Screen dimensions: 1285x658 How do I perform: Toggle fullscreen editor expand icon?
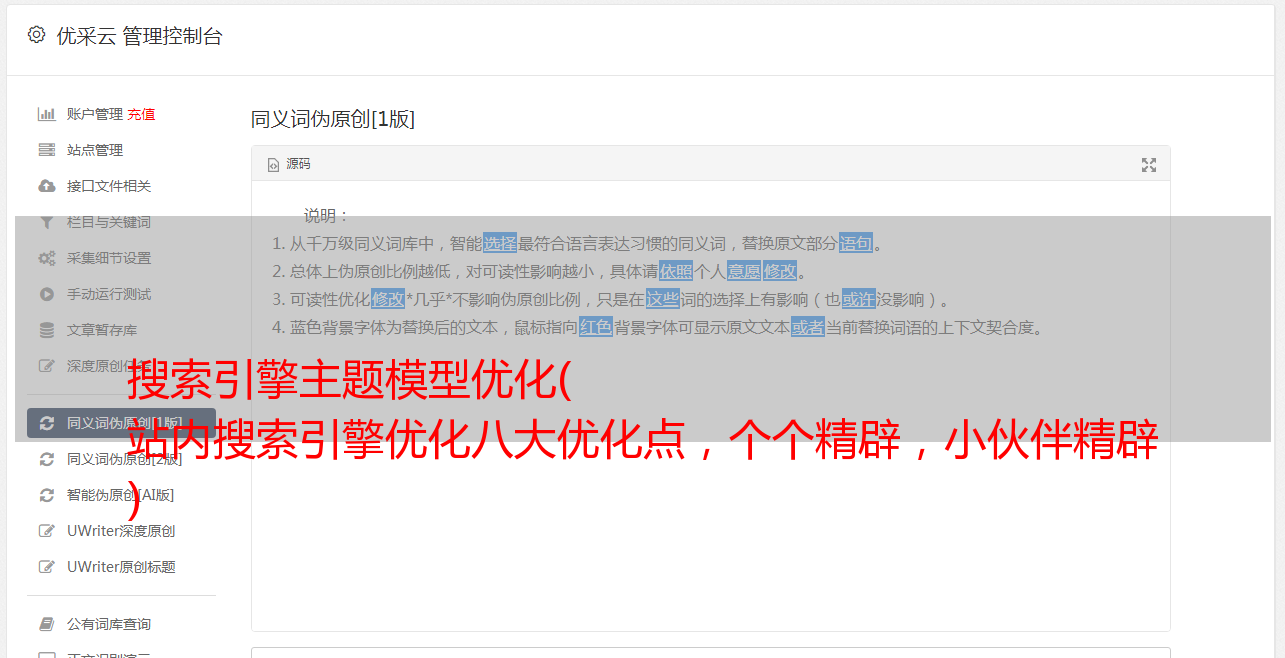(1149, 165)
